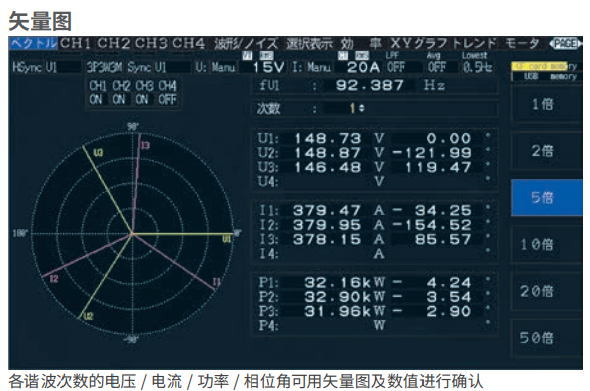Screen dimensions: 590x391
Task: Click U3 phase angle 119.47
Action: (x=438, y=167)
